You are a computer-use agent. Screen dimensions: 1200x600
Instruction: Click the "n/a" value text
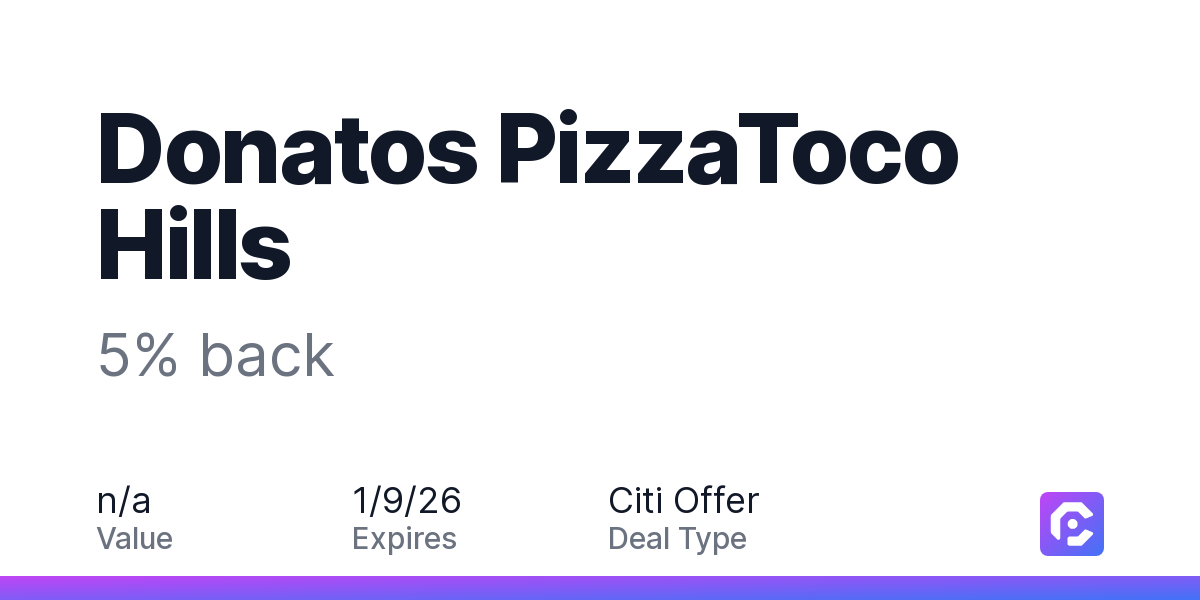click(124, 500)
